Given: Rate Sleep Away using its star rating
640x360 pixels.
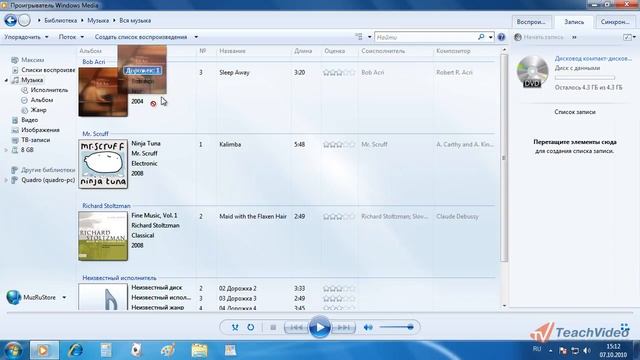Looking at the screenshot, I should (339, 73).
